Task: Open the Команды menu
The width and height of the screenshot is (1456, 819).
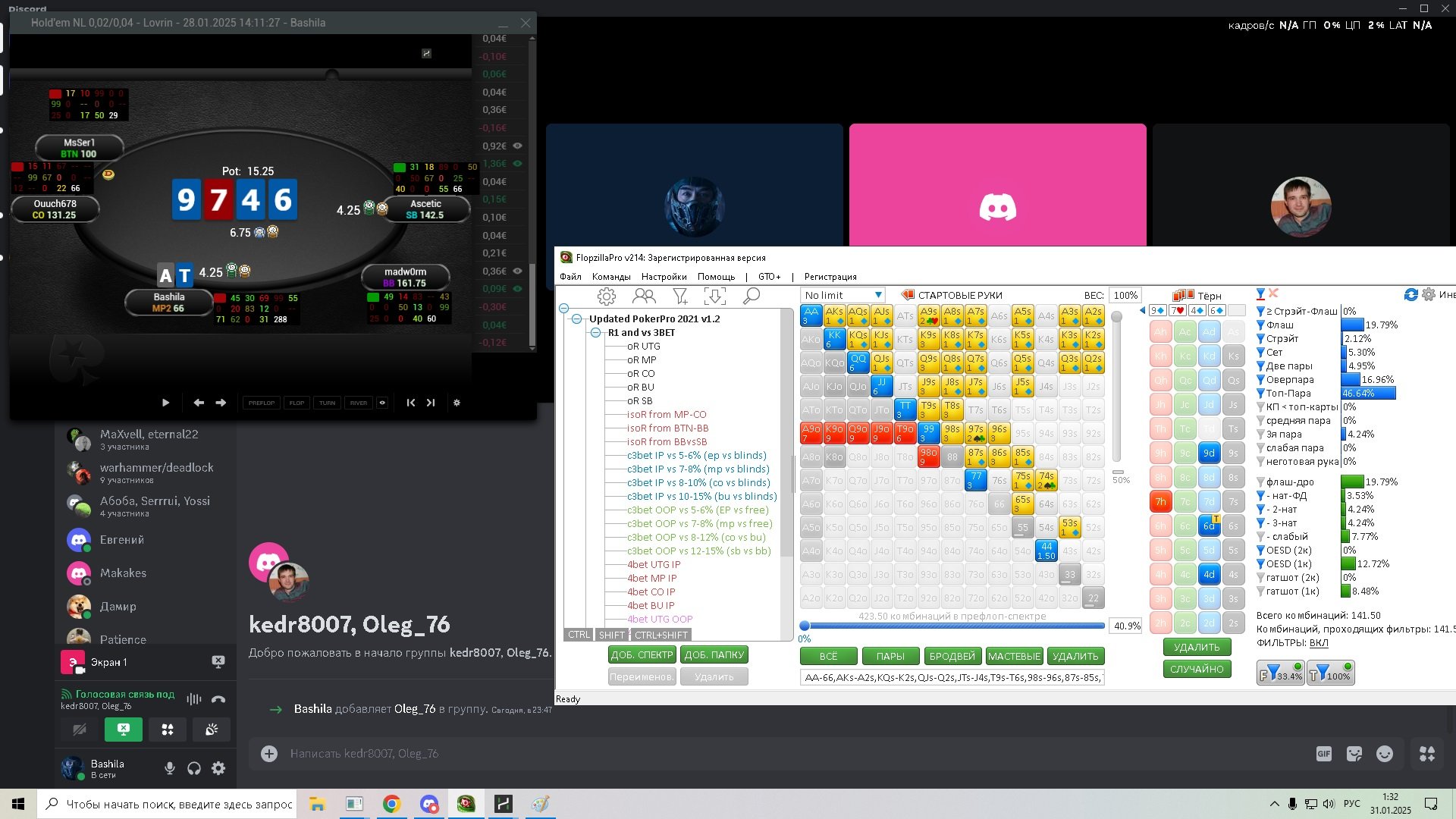Action: (611, 277)
